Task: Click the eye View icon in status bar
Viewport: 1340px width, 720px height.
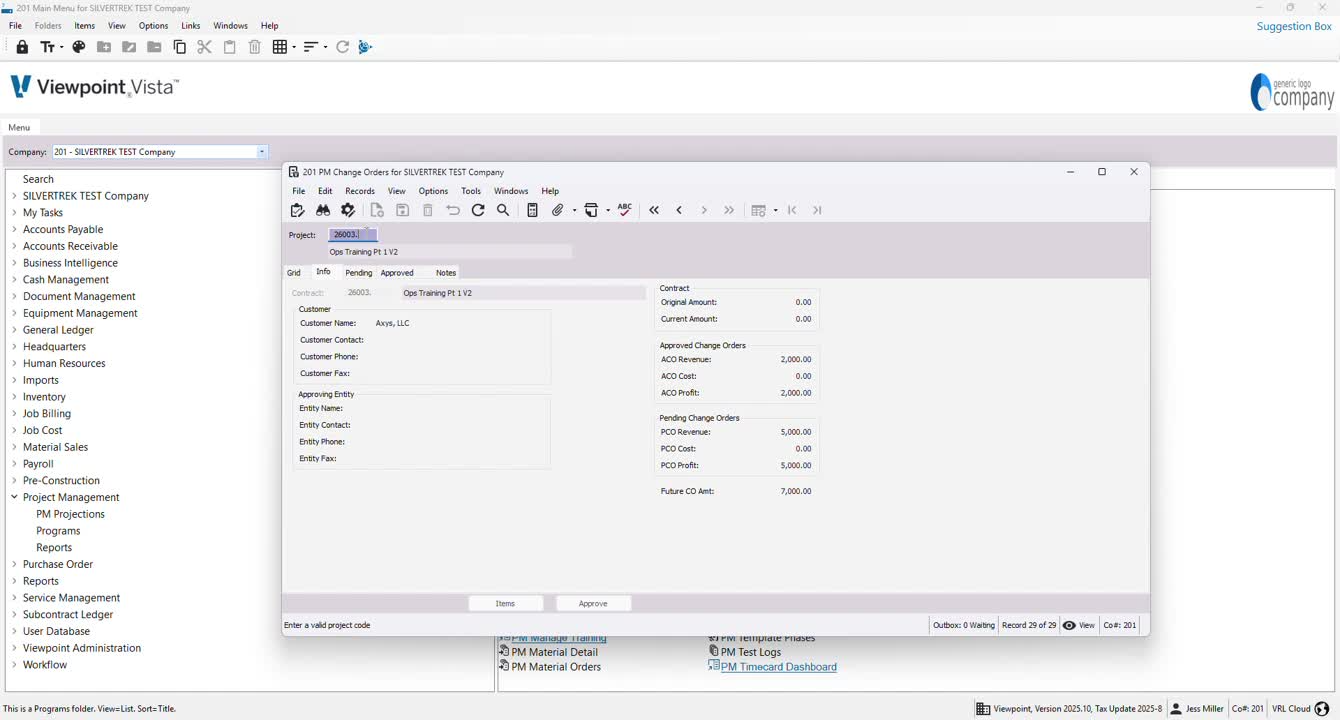Action: point(1069,625)
